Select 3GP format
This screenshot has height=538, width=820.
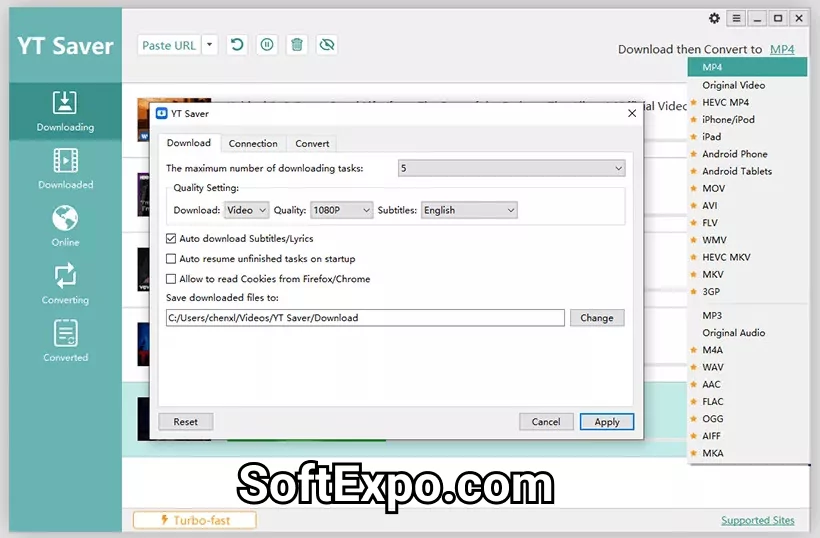click(747, 292)
